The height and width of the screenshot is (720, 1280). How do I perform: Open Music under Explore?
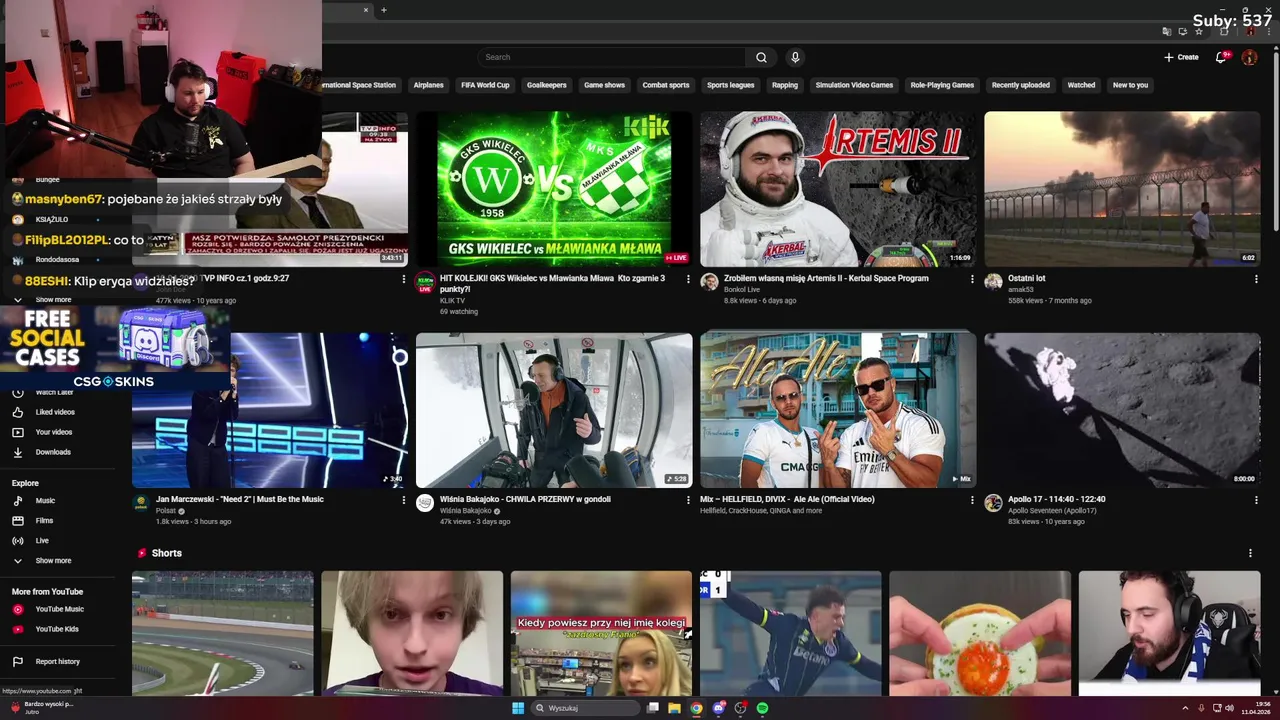pos(45,500)
